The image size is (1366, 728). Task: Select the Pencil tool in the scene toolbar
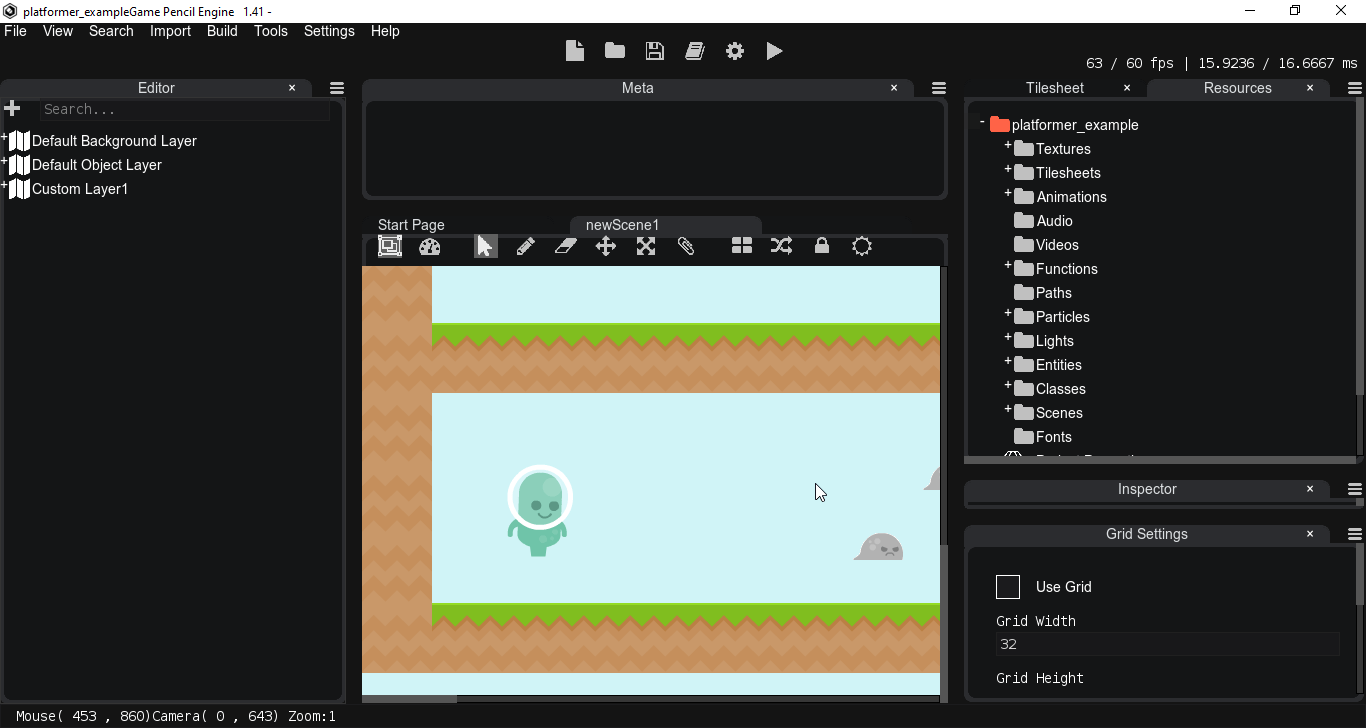[525, 246]
